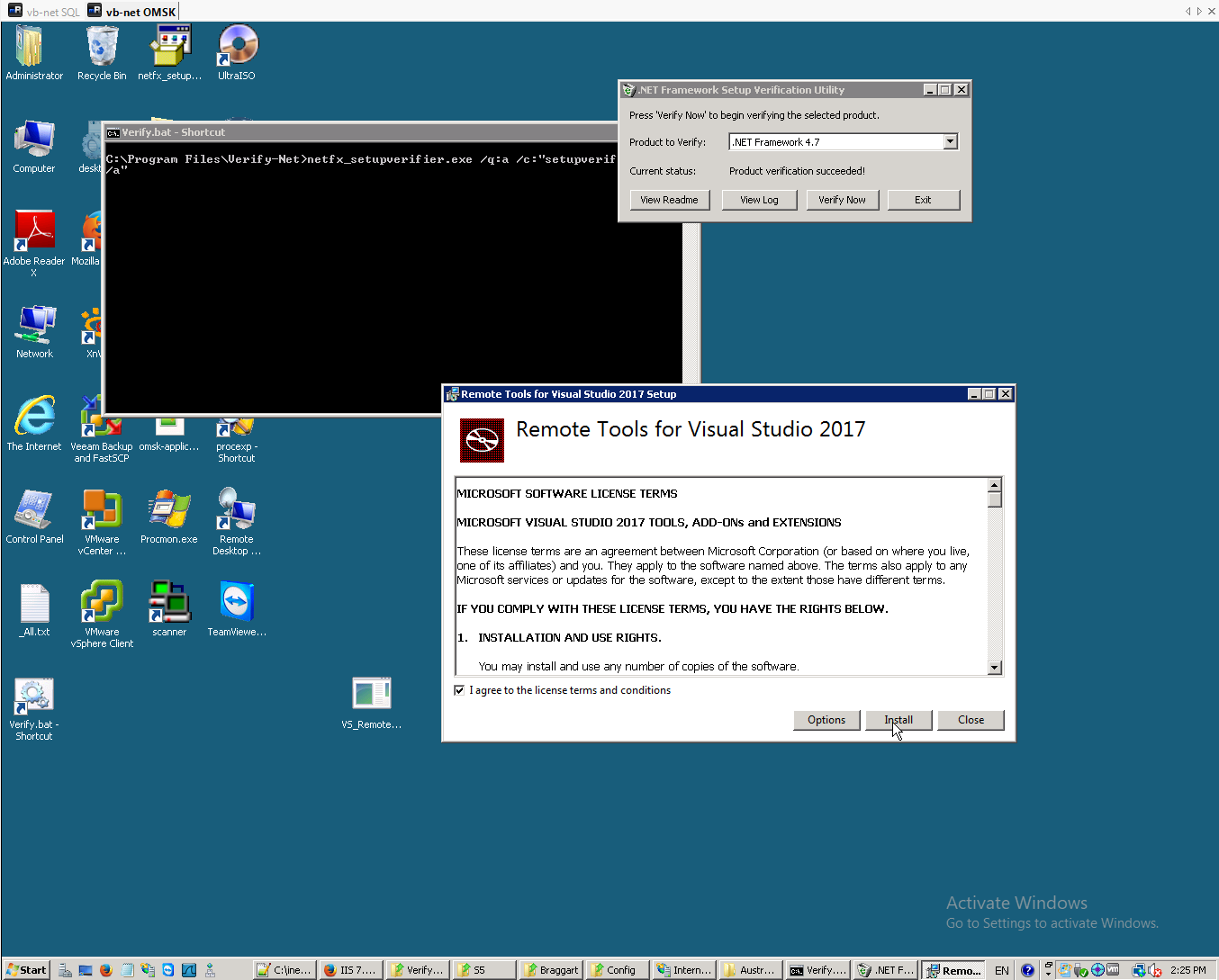Click the tab scroll left arrow
Screen dimensions: 1219x980
1188,12
